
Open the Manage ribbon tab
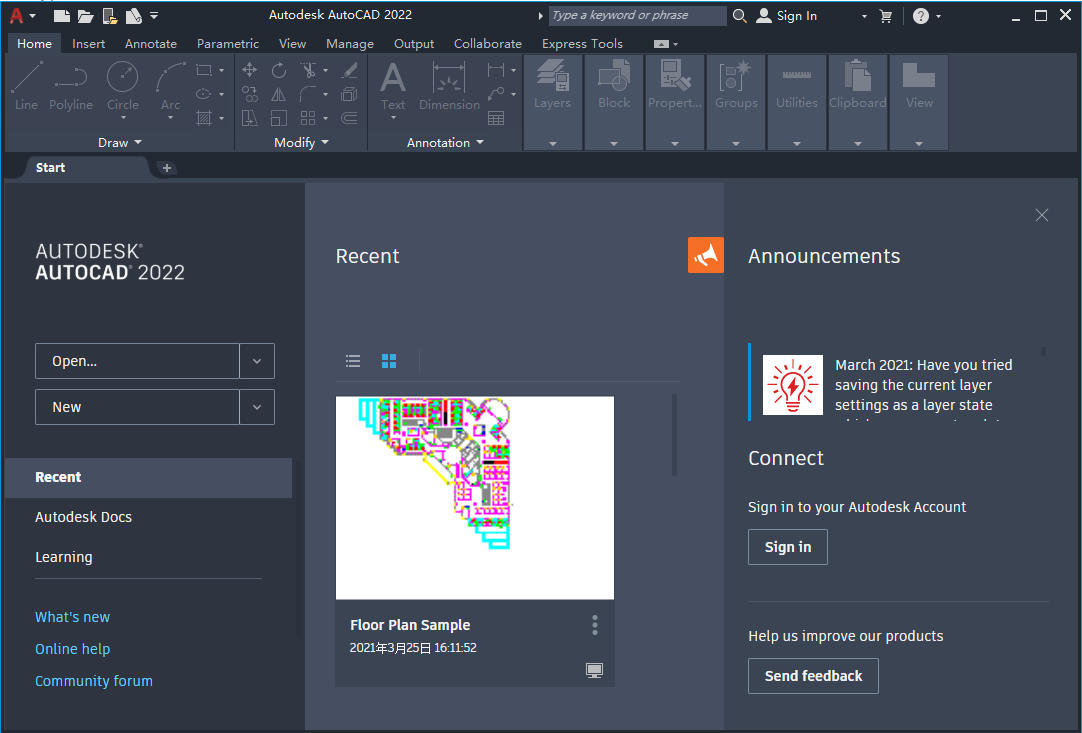point(350,43)
